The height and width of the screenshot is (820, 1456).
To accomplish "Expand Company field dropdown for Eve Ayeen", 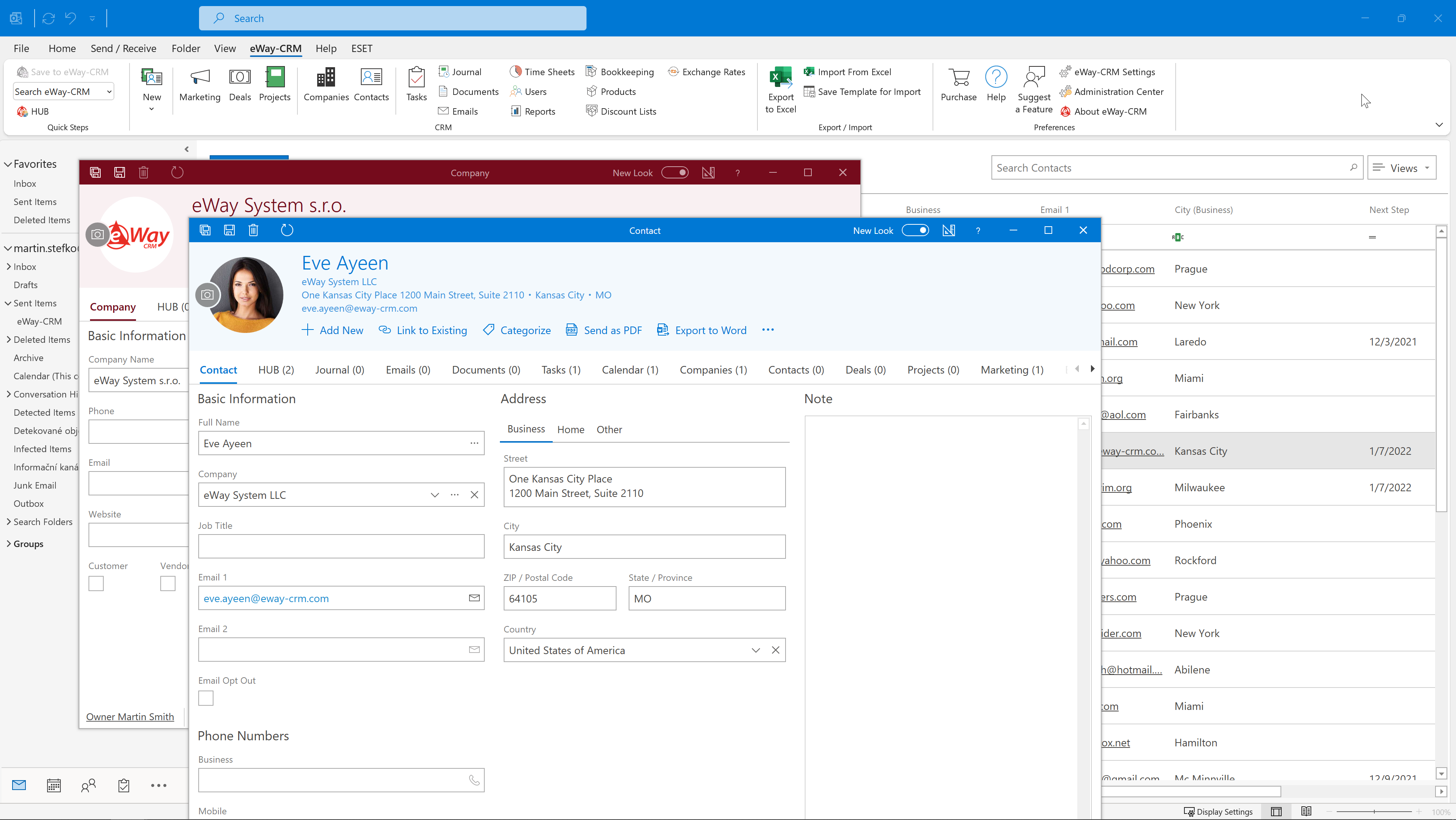I will [x=435, y=494].
